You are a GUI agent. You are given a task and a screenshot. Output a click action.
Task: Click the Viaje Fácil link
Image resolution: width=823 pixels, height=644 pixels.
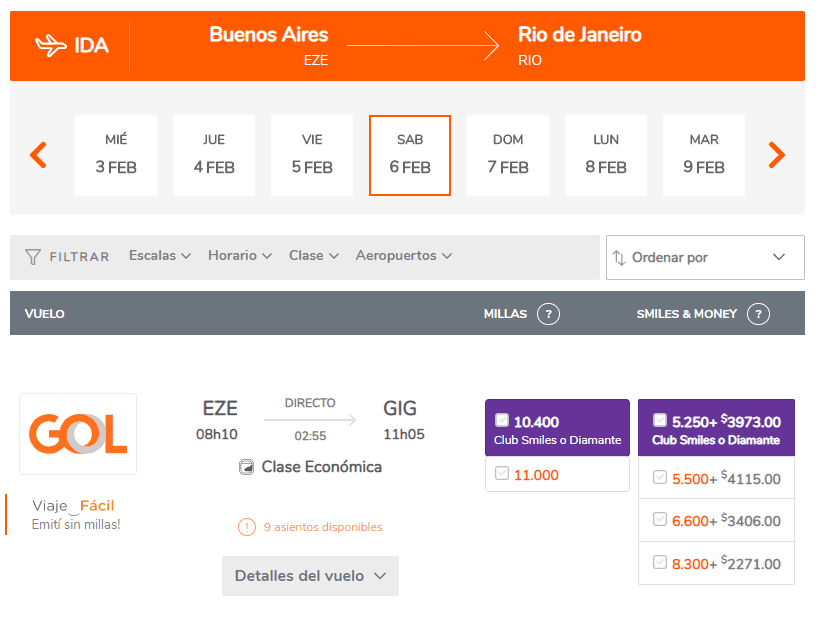click(80, 506)
